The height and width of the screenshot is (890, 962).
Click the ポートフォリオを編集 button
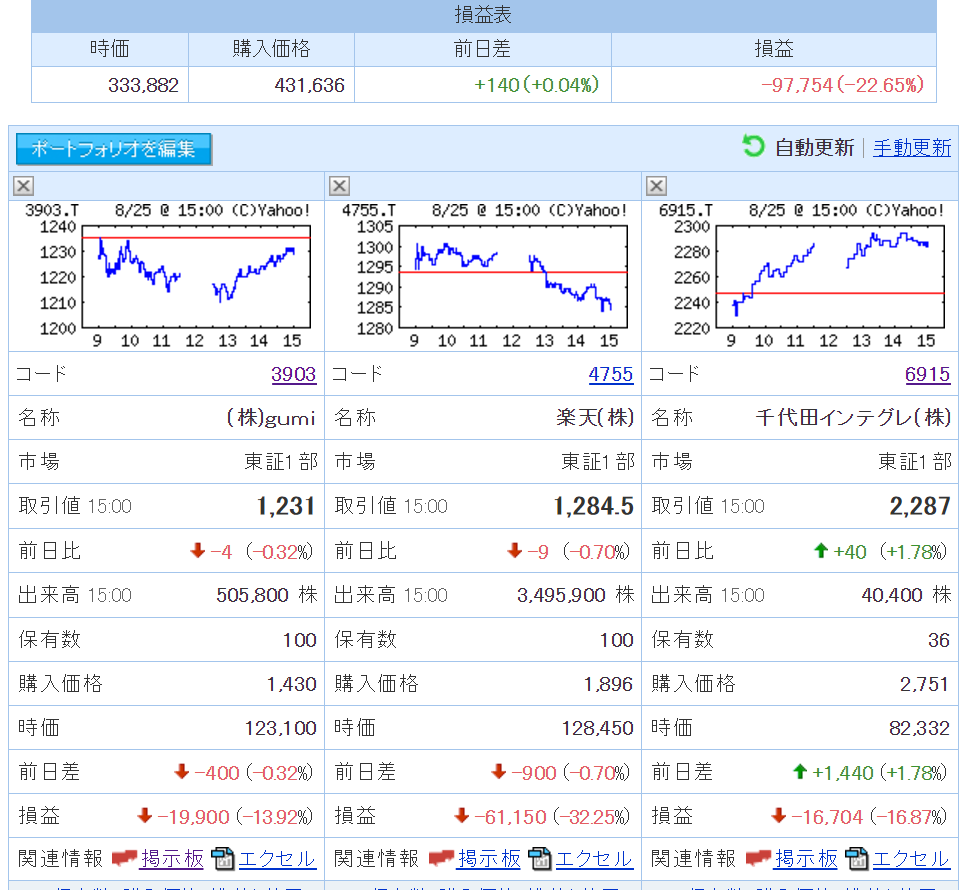[x=114, y=149]
